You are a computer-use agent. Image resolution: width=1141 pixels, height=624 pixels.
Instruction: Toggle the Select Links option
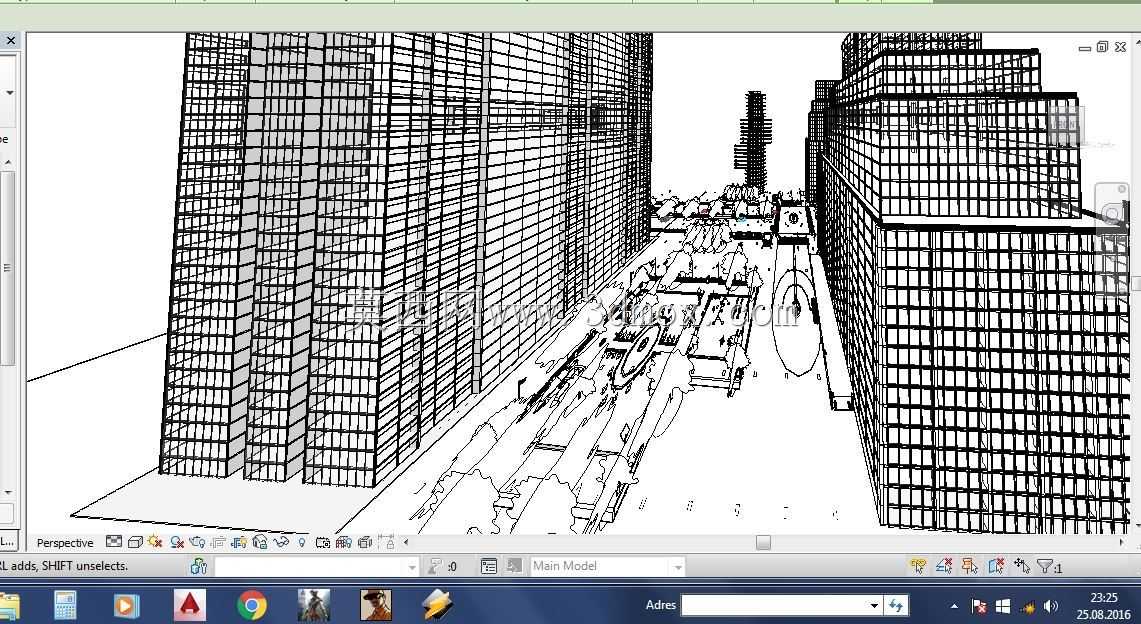[918, 565]
